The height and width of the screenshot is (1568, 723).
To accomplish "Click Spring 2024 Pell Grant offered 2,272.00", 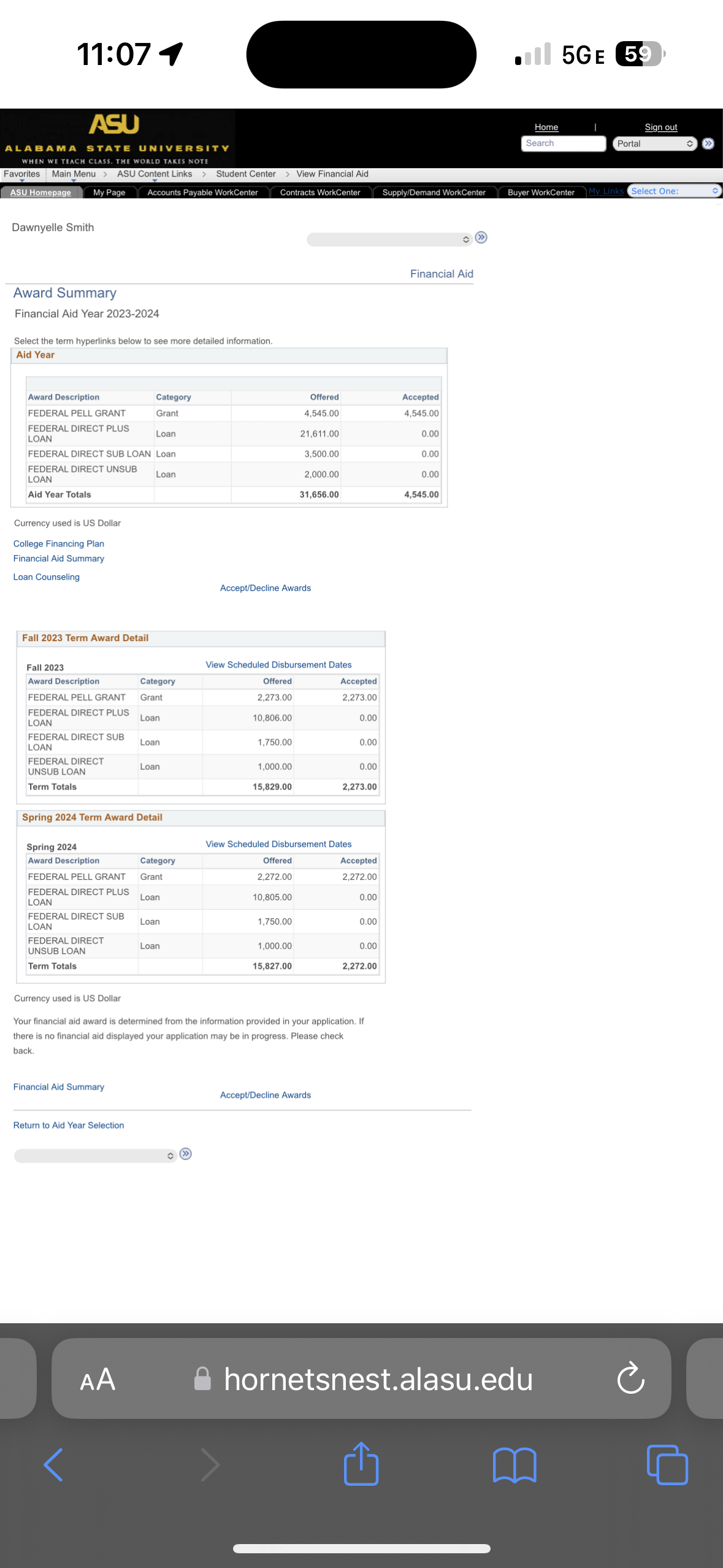I will [275, 877].
